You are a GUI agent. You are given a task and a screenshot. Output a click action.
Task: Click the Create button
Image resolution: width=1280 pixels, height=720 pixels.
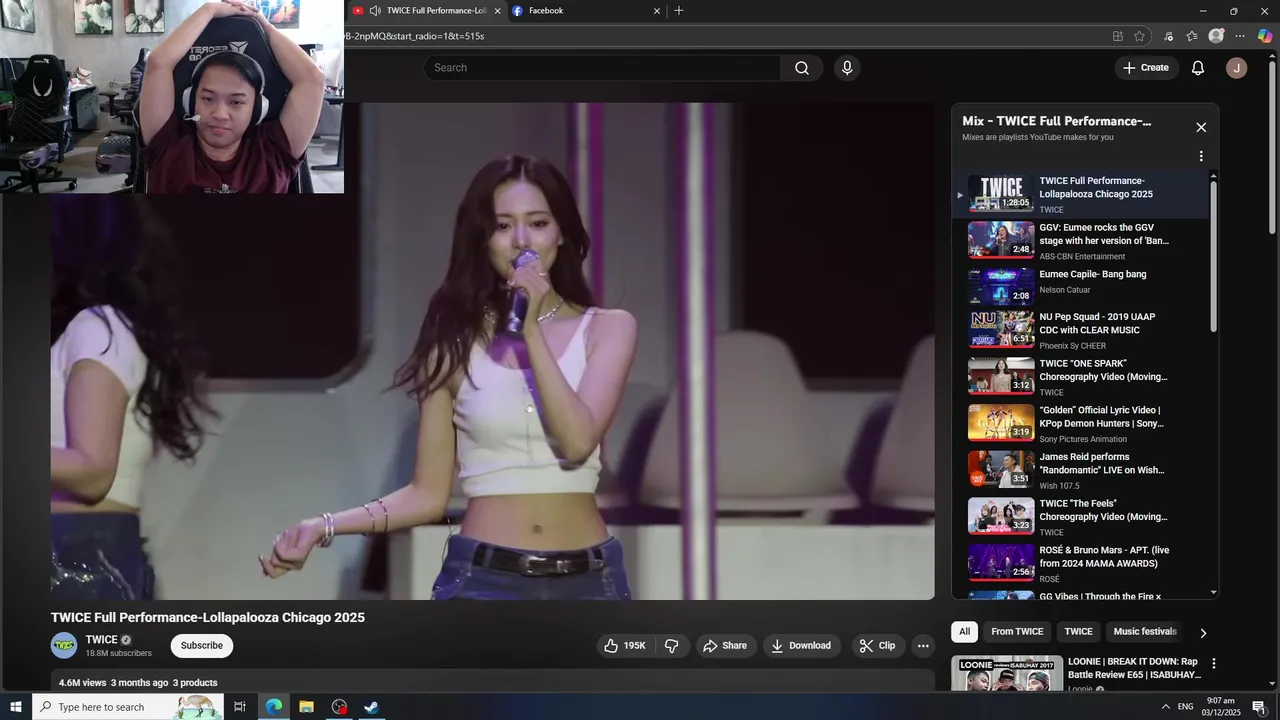coord(1146,68)
